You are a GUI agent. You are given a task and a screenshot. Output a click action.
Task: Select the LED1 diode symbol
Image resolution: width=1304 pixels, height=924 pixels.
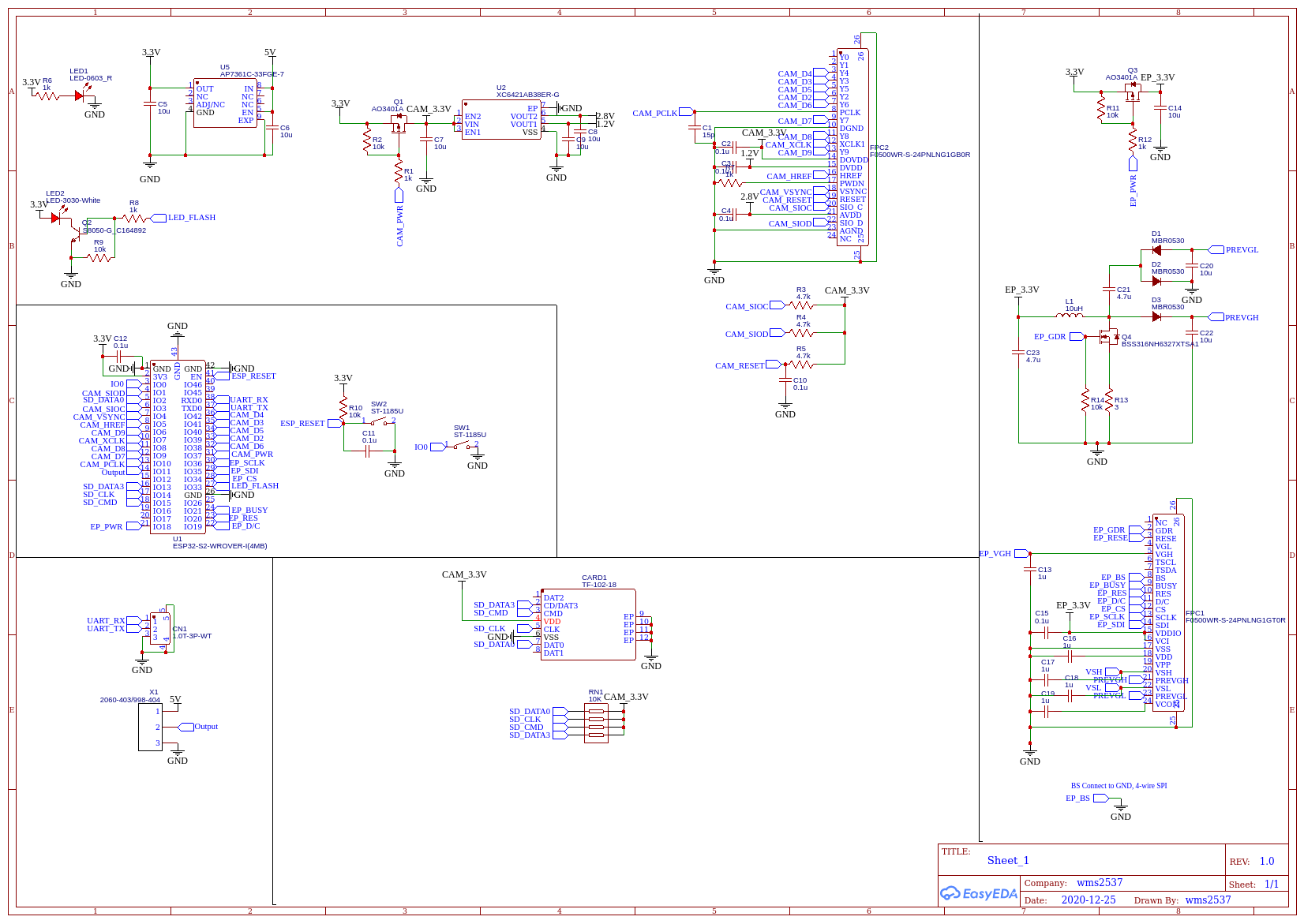[80, 95]
